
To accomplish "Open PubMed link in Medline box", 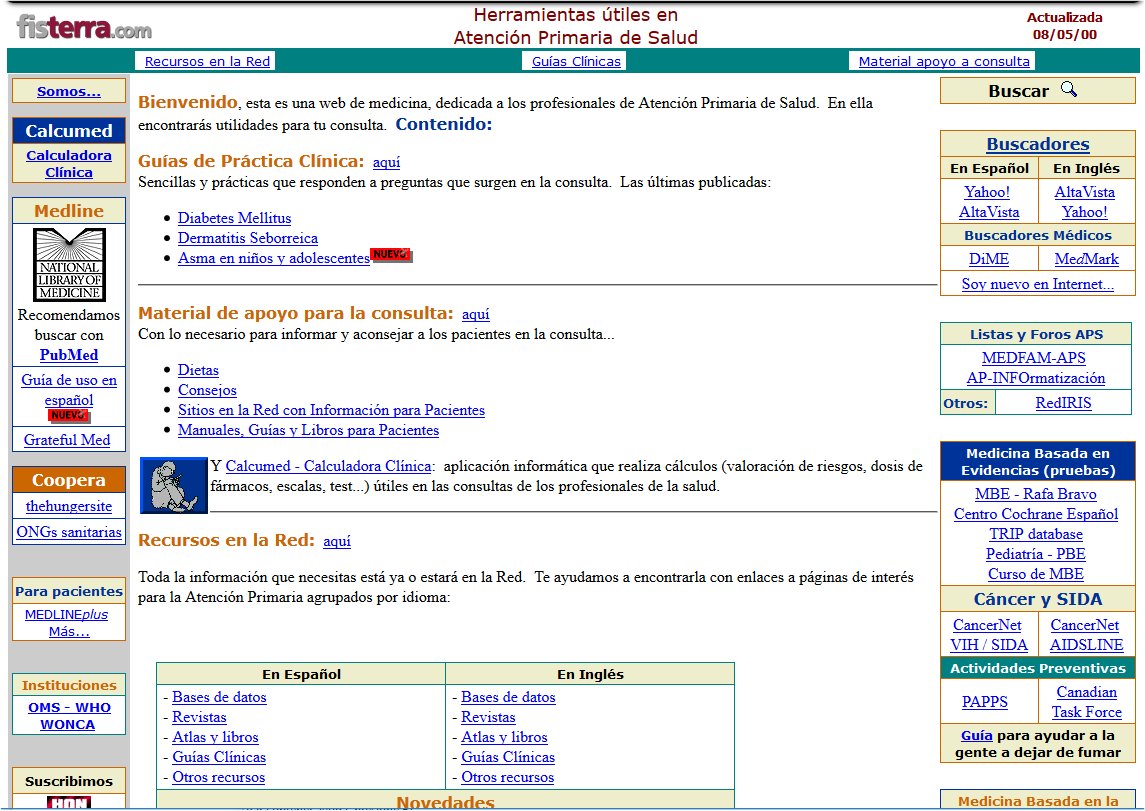I will click(x=69, y=355).
